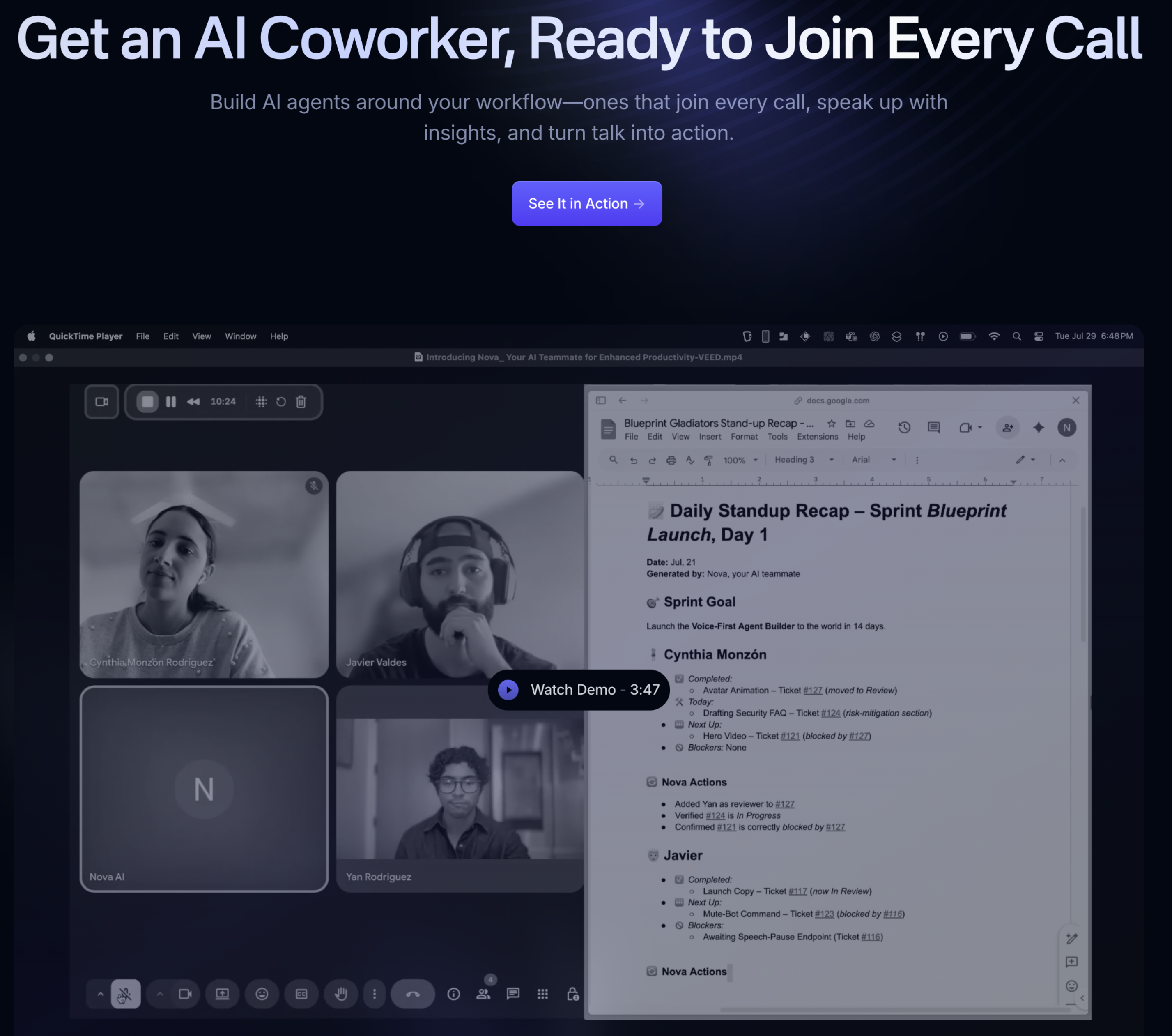
Task: Open the Extensions menu in Docs
Action: tap(817, 437)
